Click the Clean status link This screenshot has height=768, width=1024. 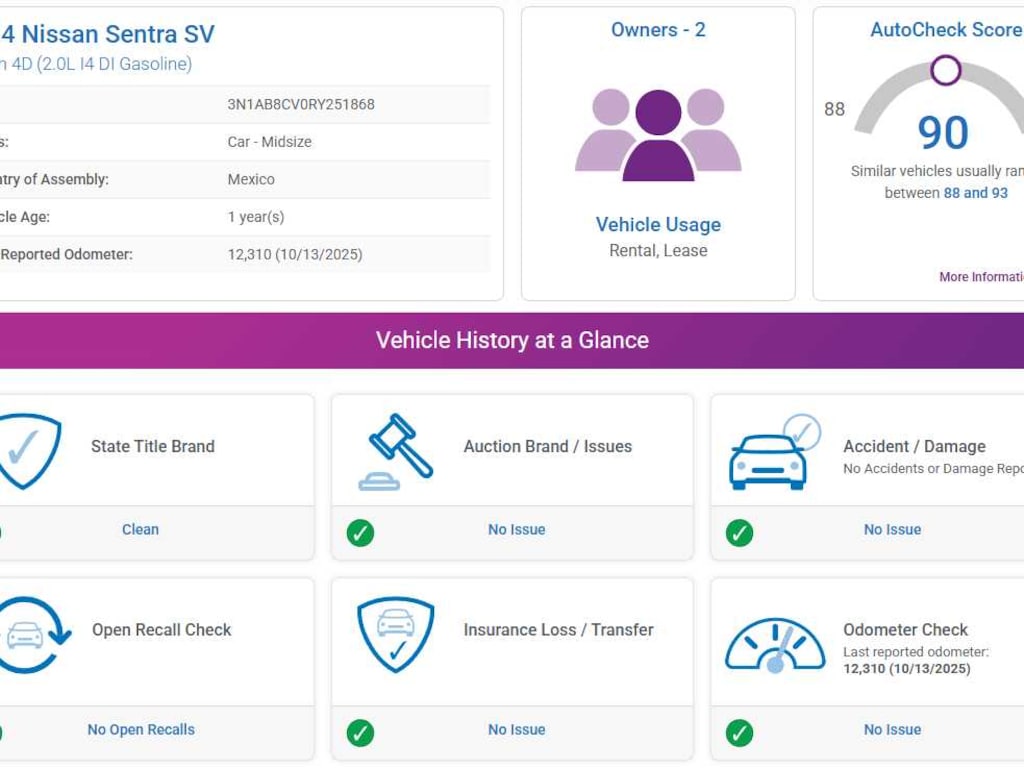point(140,530)
